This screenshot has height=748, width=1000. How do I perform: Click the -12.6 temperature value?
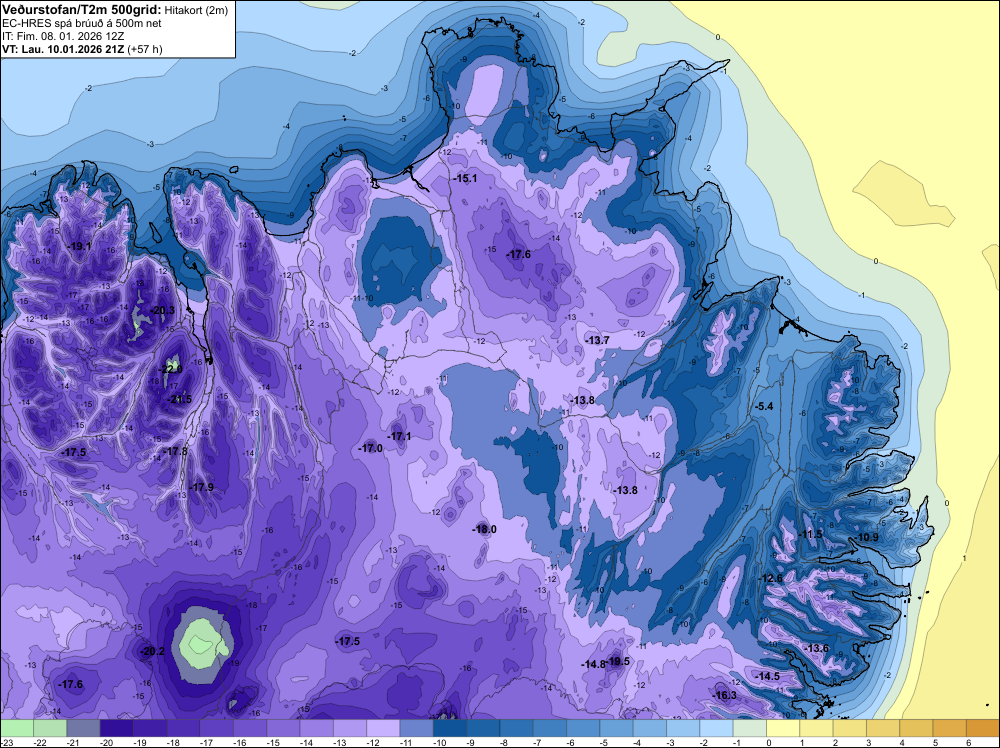pos(770,578)
